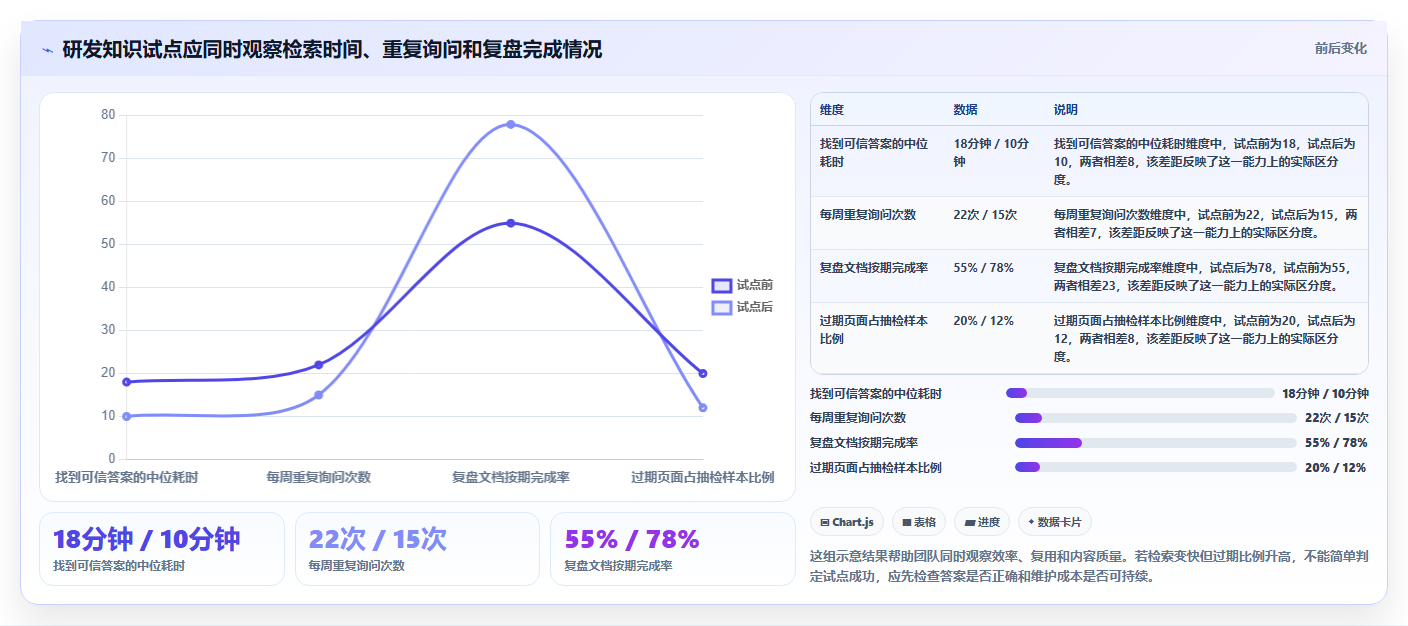Click the progress value 20% / 12% at right

[x=1335, y=468]
